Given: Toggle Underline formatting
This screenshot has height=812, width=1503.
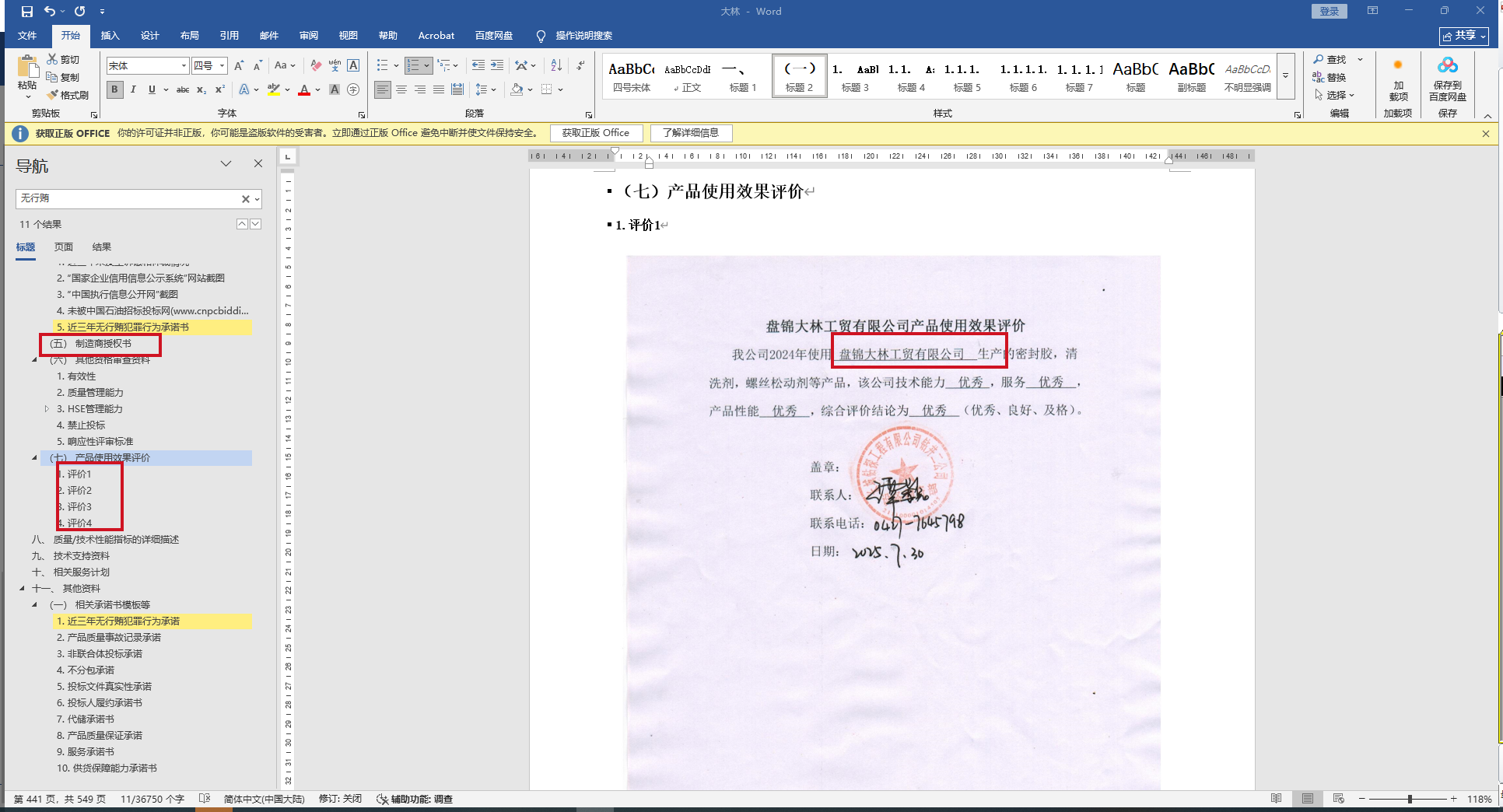Looking at the screenshot, I should pos(152,89).
